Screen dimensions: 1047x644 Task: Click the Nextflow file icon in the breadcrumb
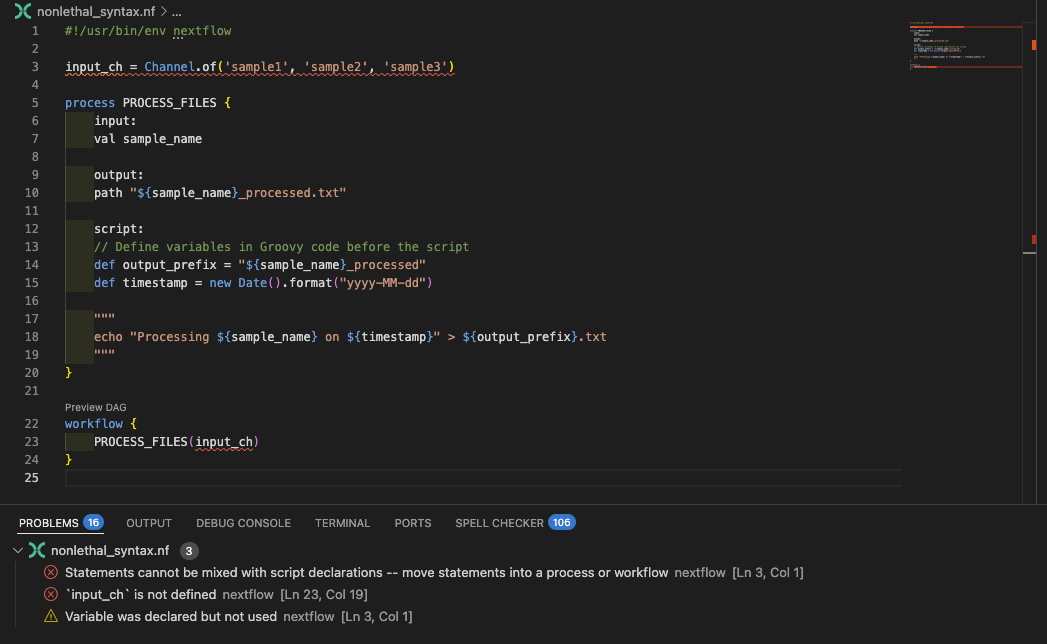(x=23, y=12)
